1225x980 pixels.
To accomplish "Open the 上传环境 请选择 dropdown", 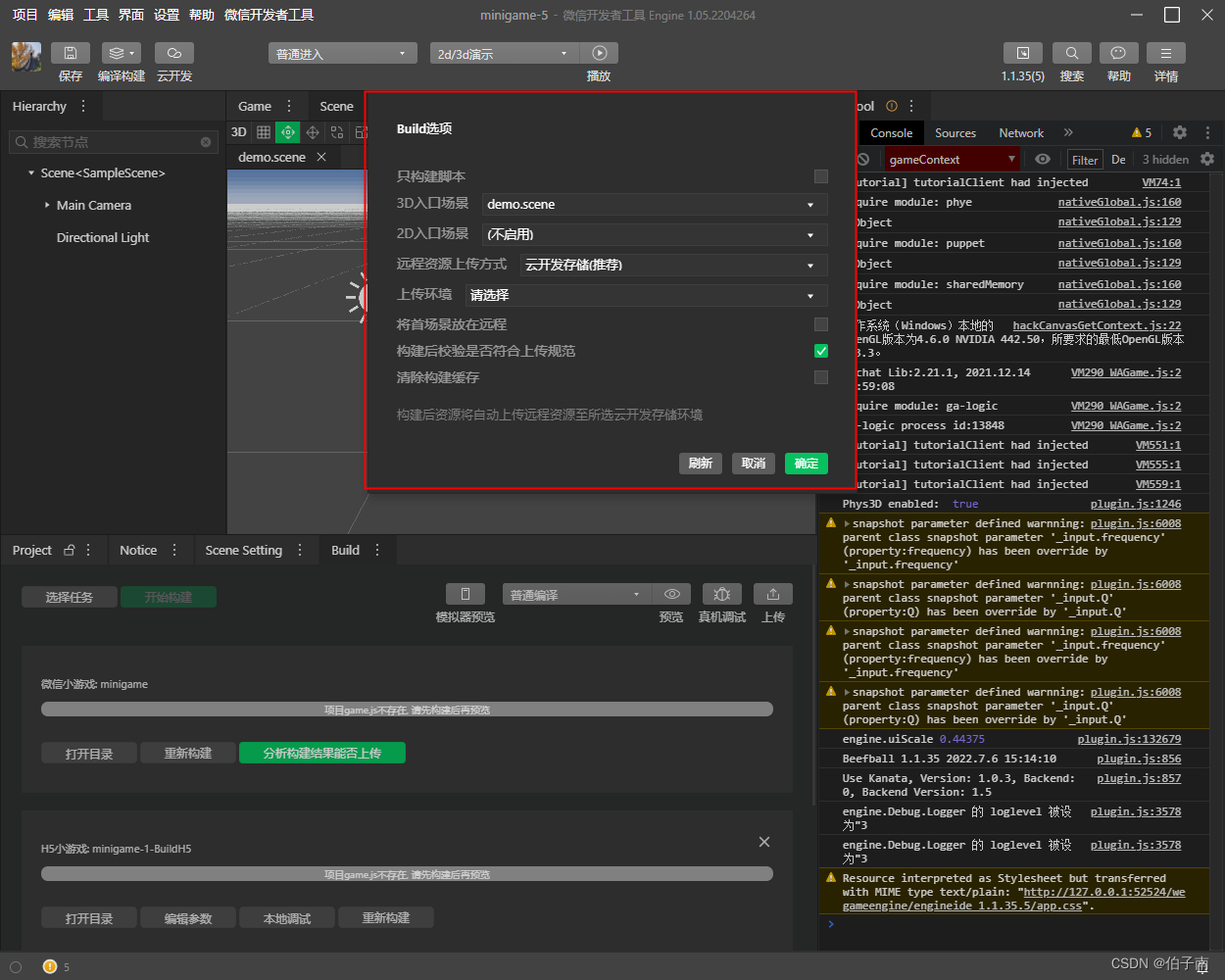I will tap(646, 296).
